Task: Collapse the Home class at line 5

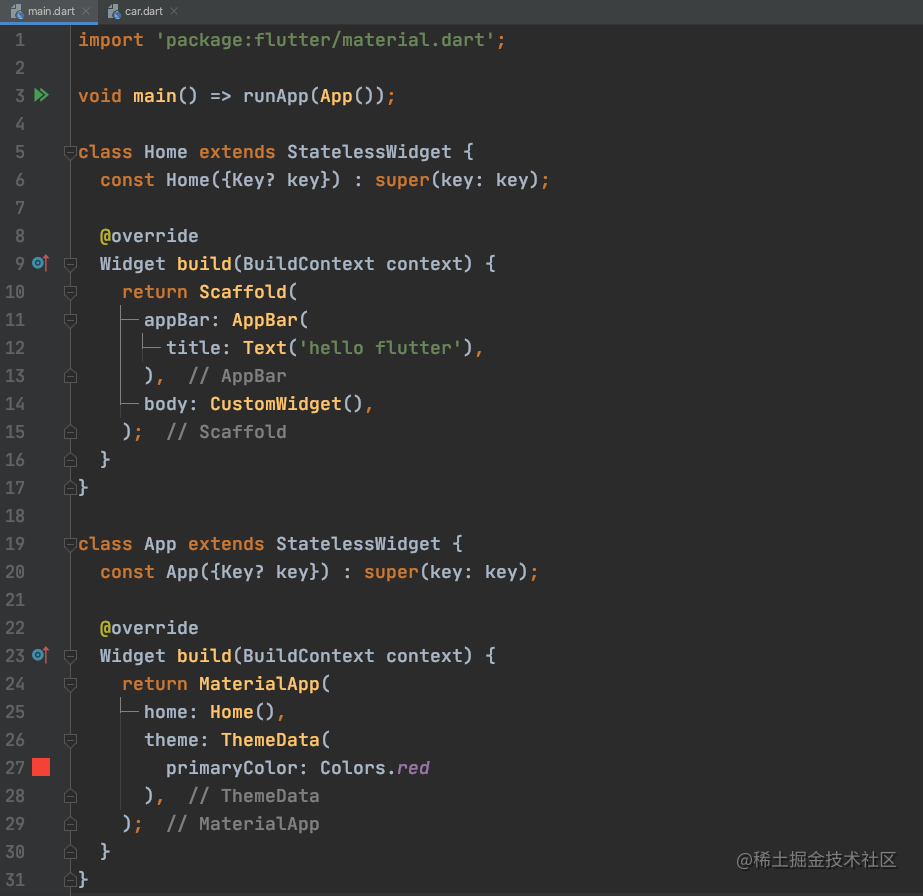Action: coord(70,152)
